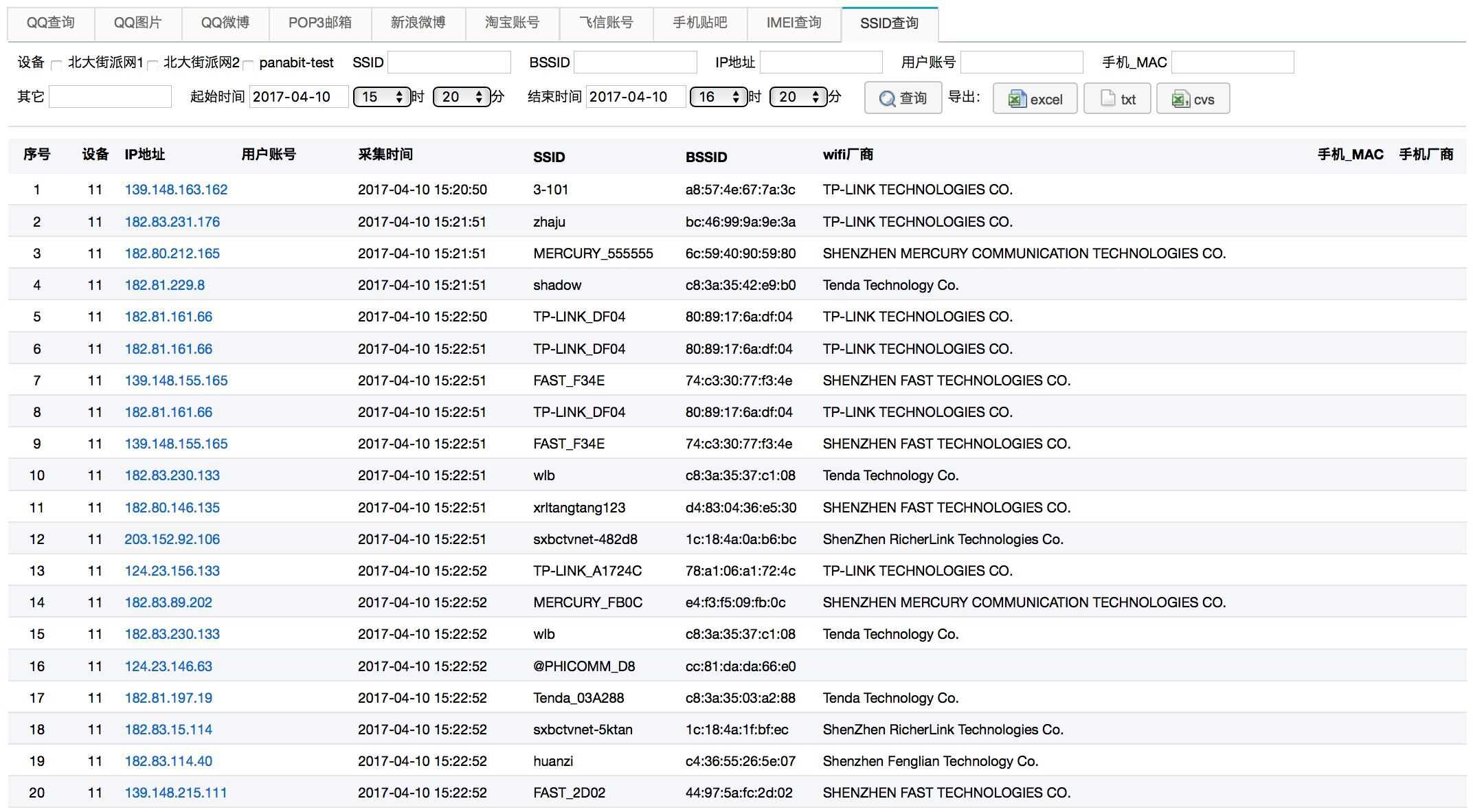Open IP link 182.80.146.135
Screen dimensions: 1473x812
tap(172, 508)
